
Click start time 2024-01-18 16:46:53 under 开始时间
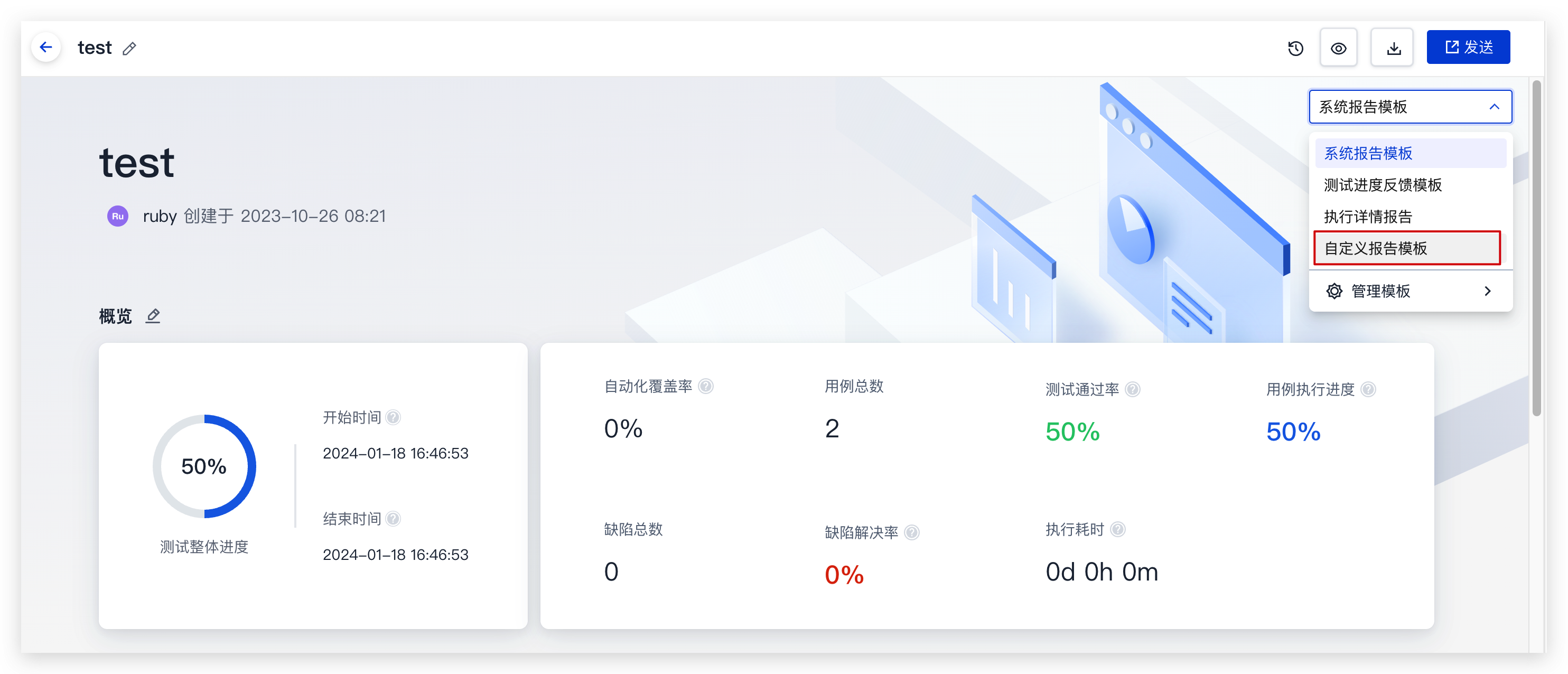(395, 453)
